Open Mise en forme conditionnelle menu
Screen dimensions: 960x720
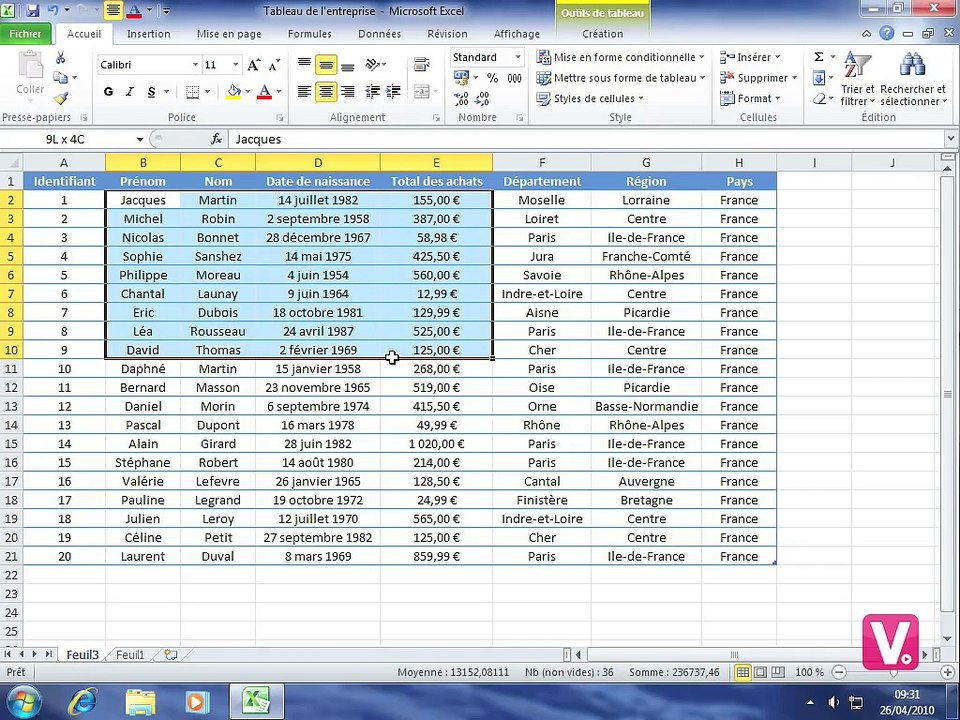(620, 57)
